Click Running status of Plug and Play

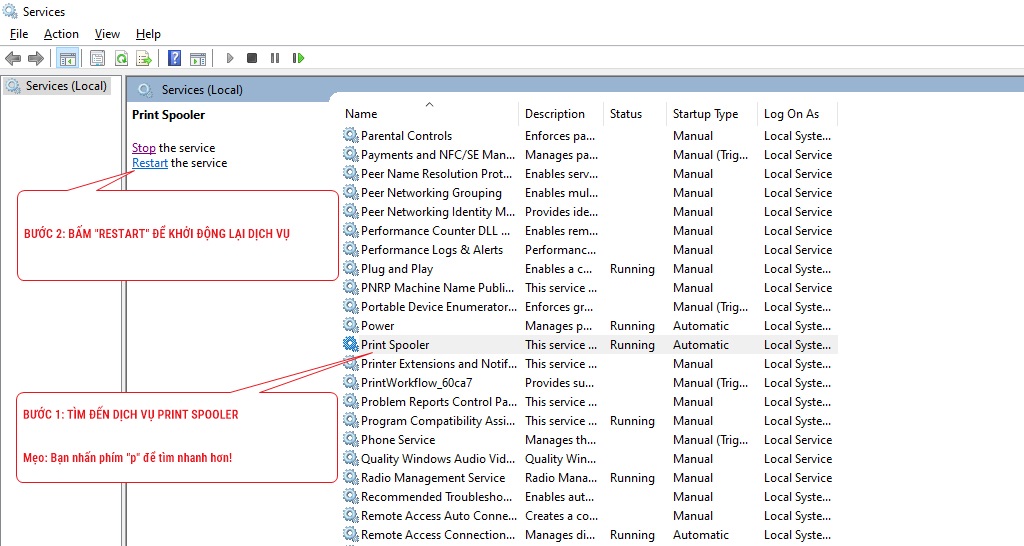click(632, 269)
